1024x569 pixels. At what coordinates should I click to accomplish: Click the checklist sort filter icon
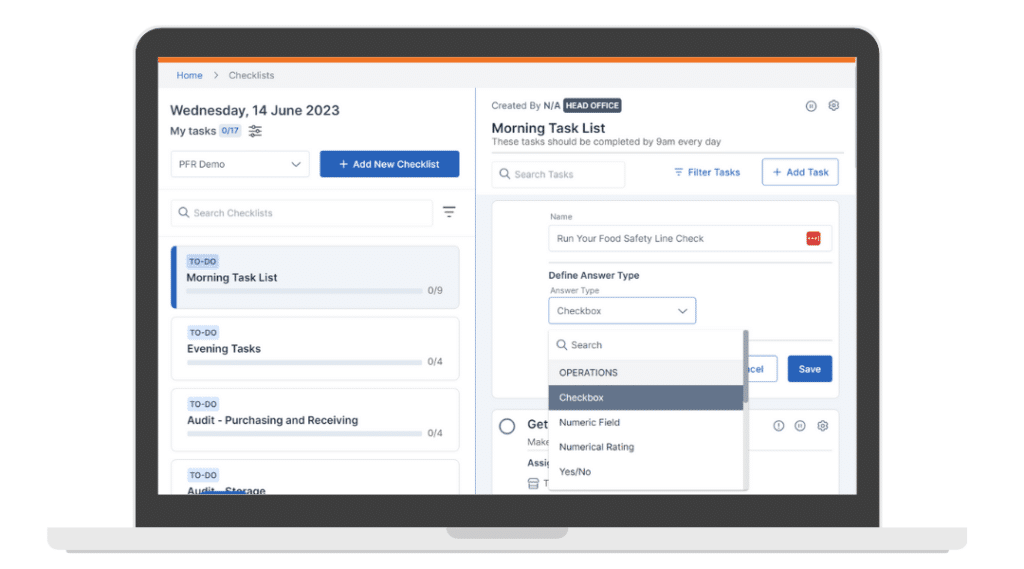tap(449, 212)
